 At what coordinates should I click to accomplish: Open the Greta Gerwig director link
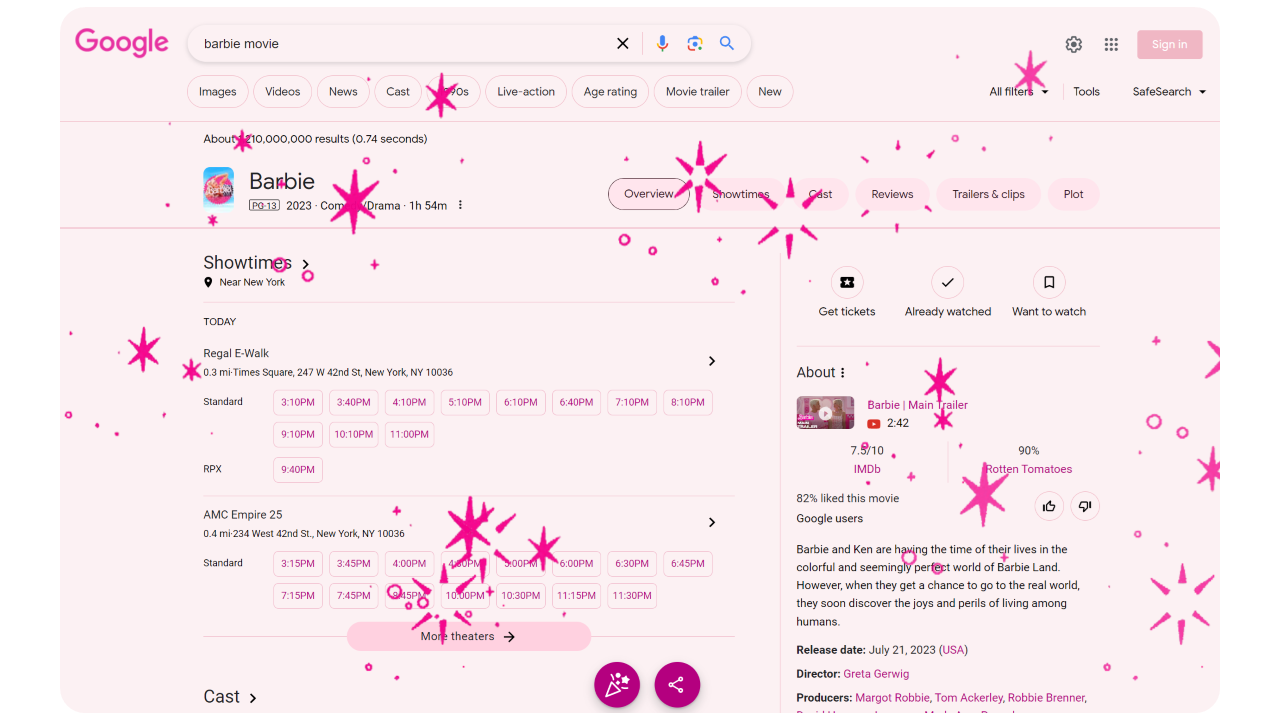coord(876,674)
